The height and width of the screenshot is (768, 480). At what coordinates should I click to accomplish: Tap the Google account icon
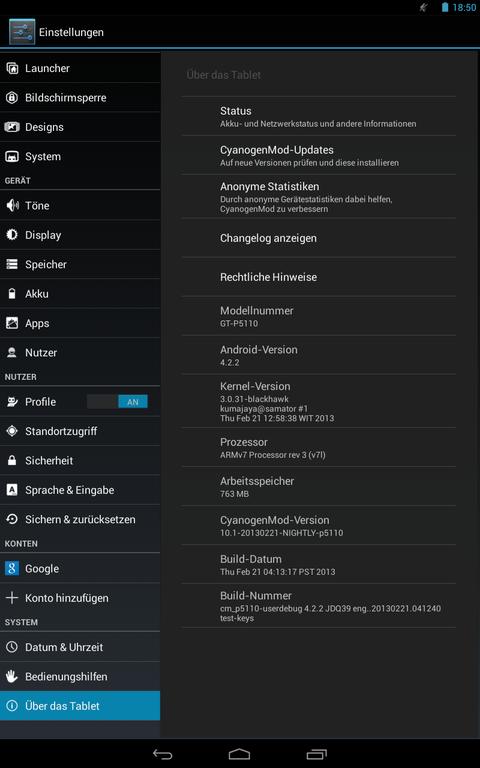[x=12, y=568]
